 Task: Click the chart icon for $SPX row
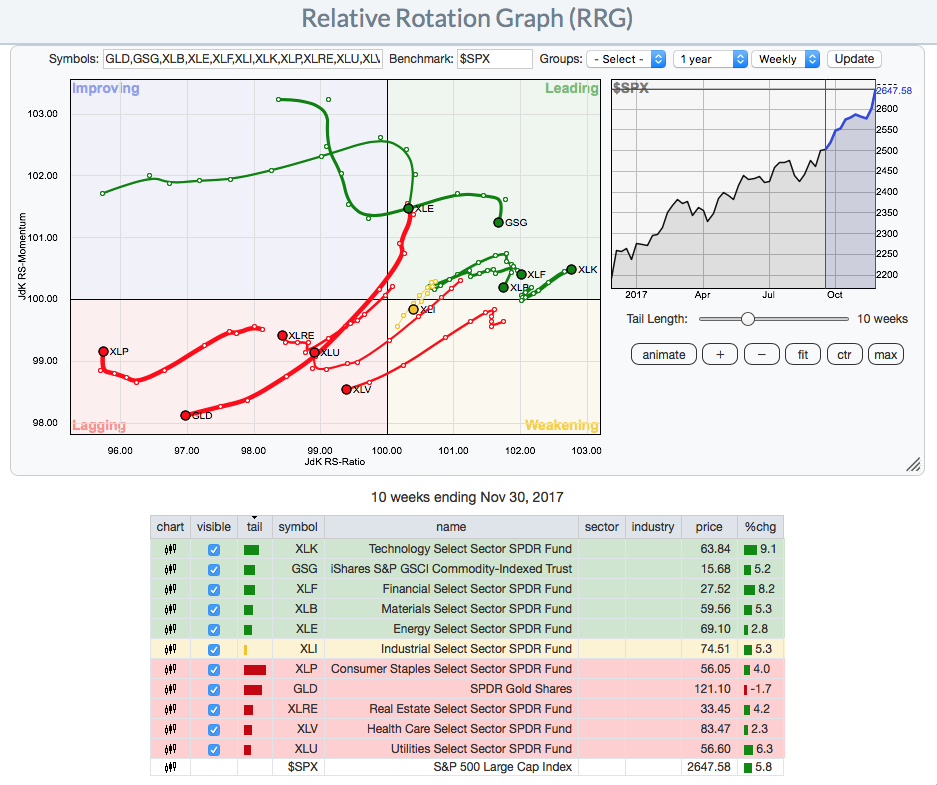click(x=170, y=767)
